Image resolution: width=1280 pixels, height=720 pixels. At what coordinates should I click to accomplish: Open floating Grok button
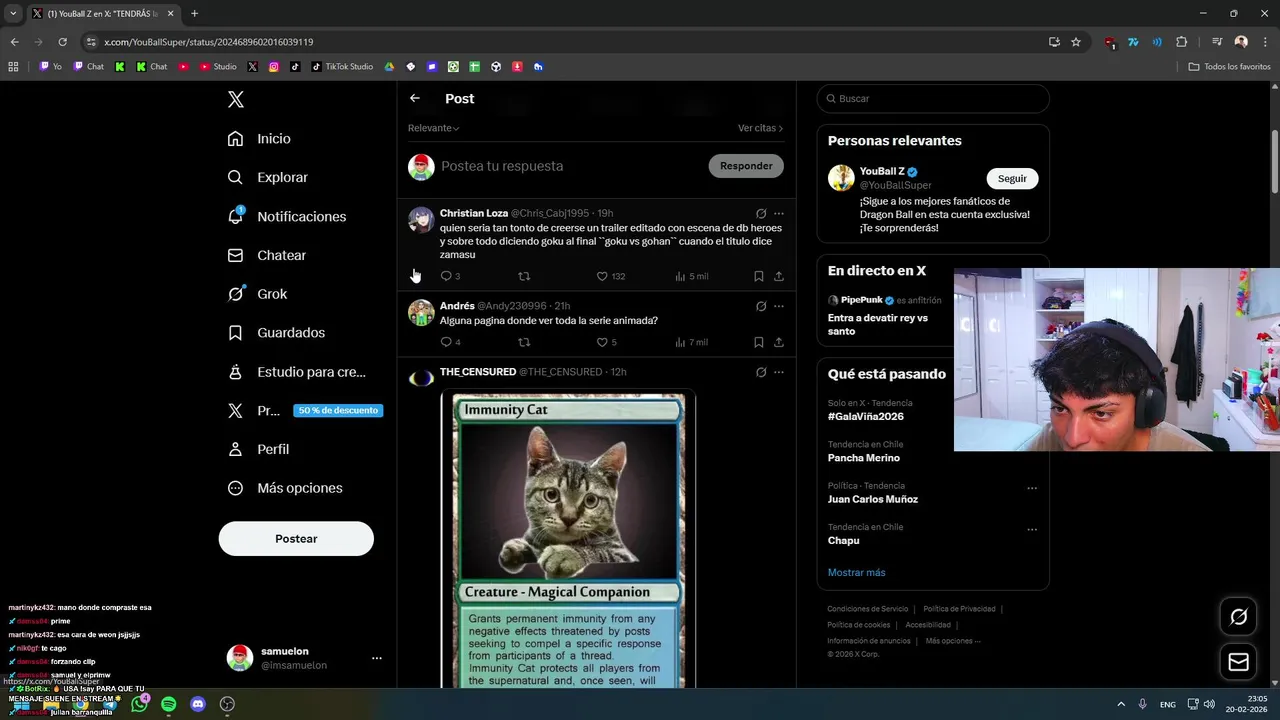pyautogui.click(x=1238, y=617)
